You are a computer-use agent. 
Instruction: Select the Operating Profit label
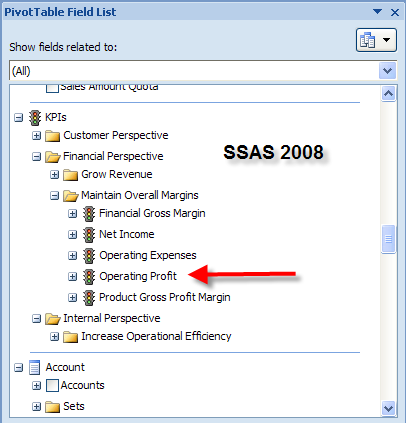point(138,276)
